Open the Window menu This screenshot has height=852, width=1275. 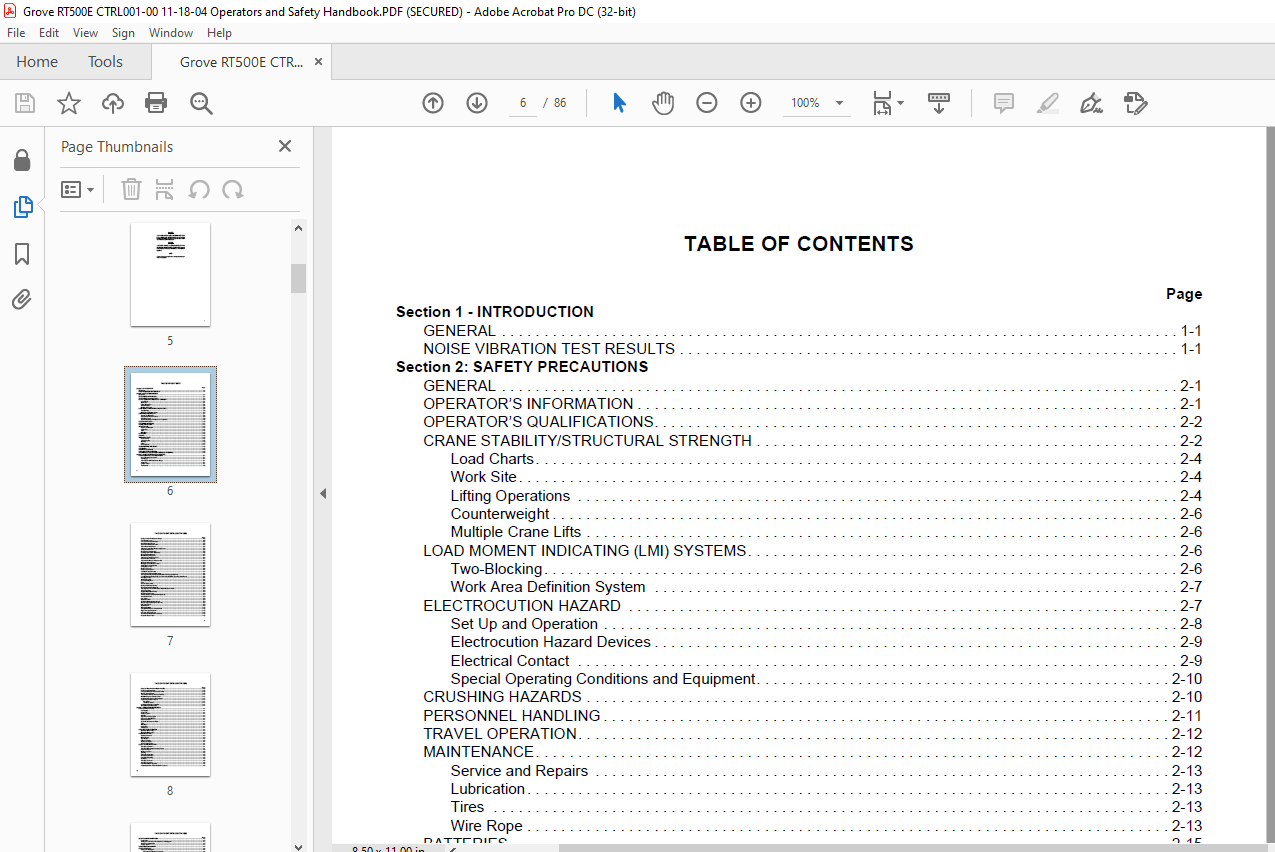coord(171,33)
